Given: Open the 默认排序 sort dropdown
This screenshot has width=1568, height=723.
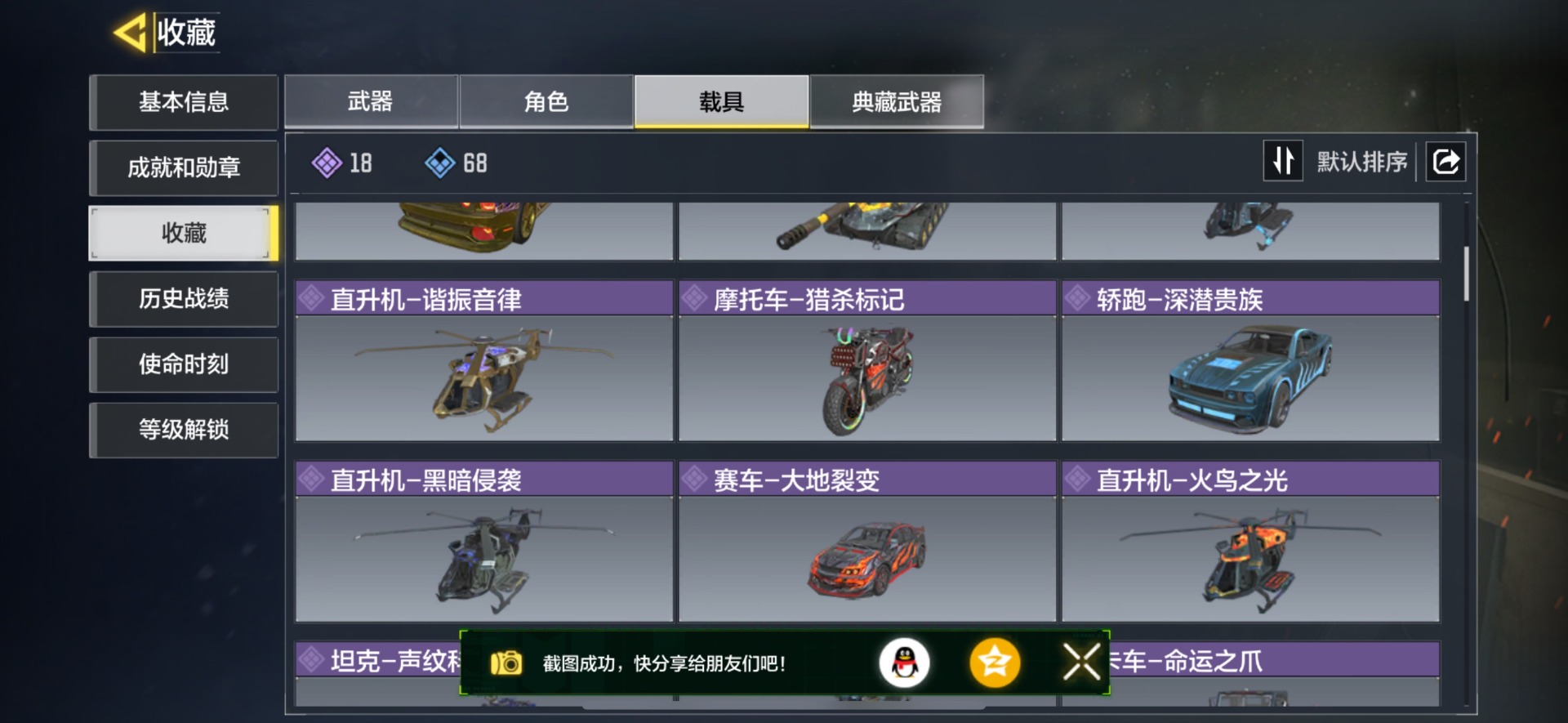Looking at the screenshot, I should (x=1362, y=162).
